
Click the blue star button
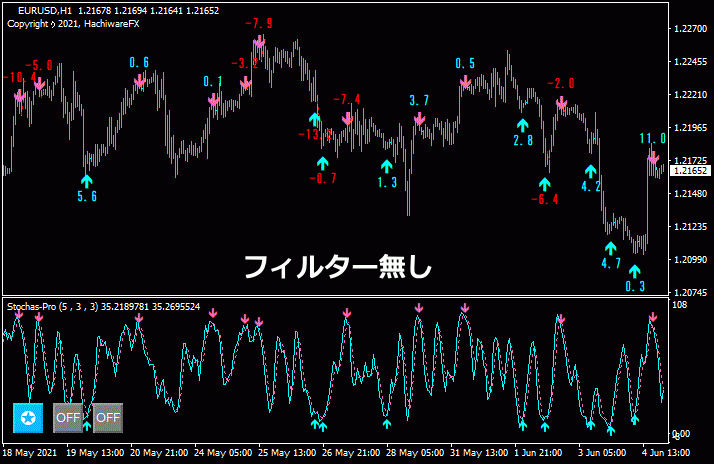pos(28,417)
